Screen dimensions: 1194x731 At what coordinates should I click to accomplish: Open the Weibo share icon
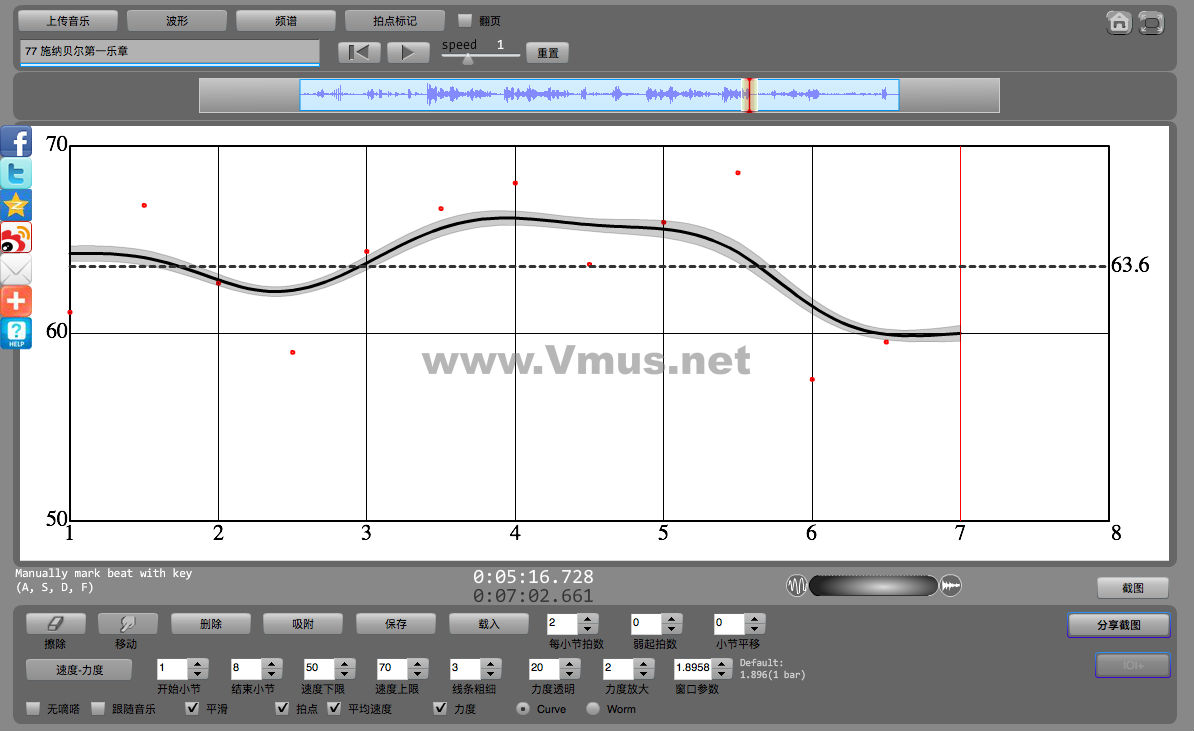16,237
